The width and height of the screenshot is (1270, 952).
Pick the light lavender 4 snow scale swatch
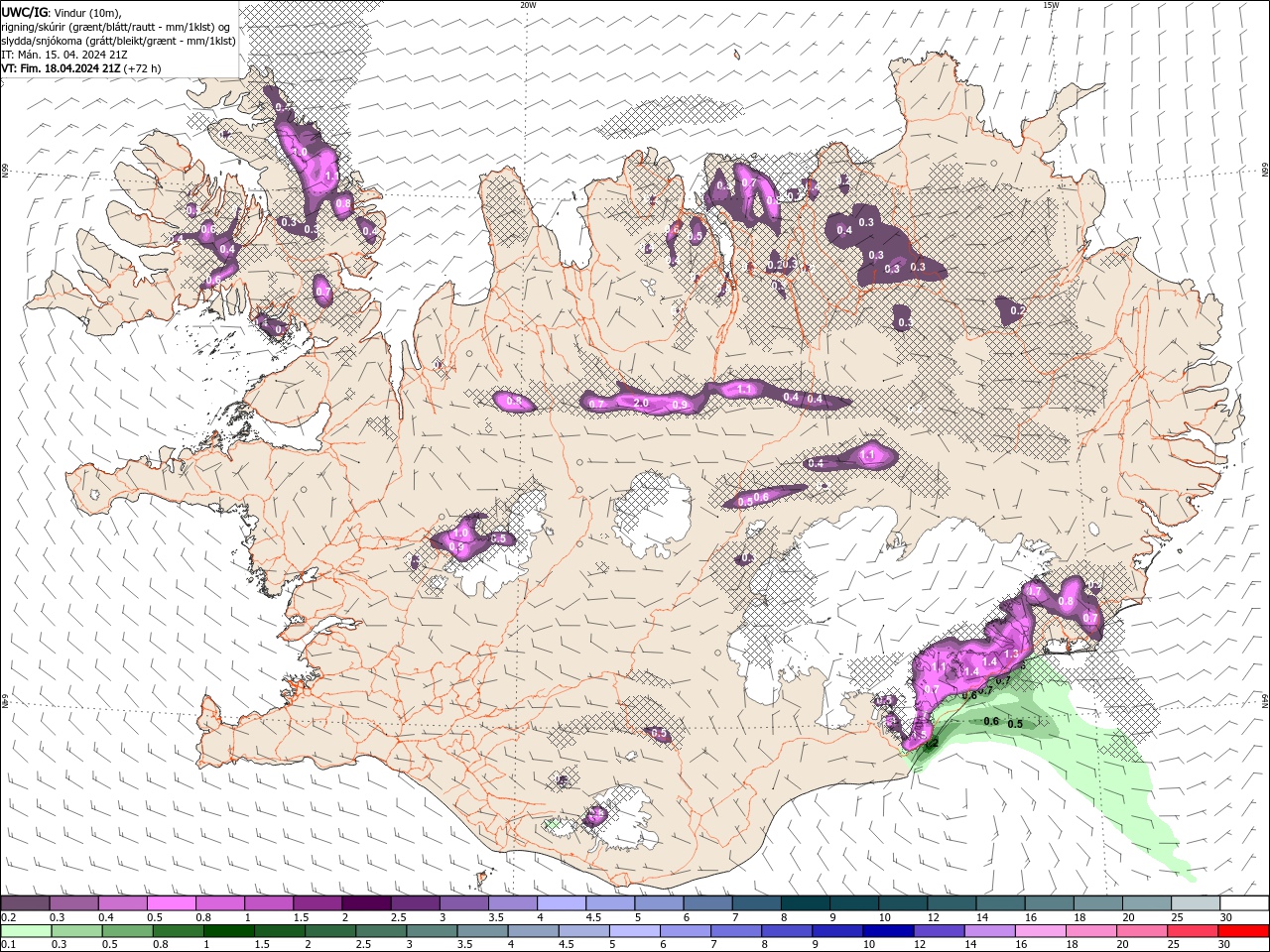pyautogui.click(x=562, y=903)
